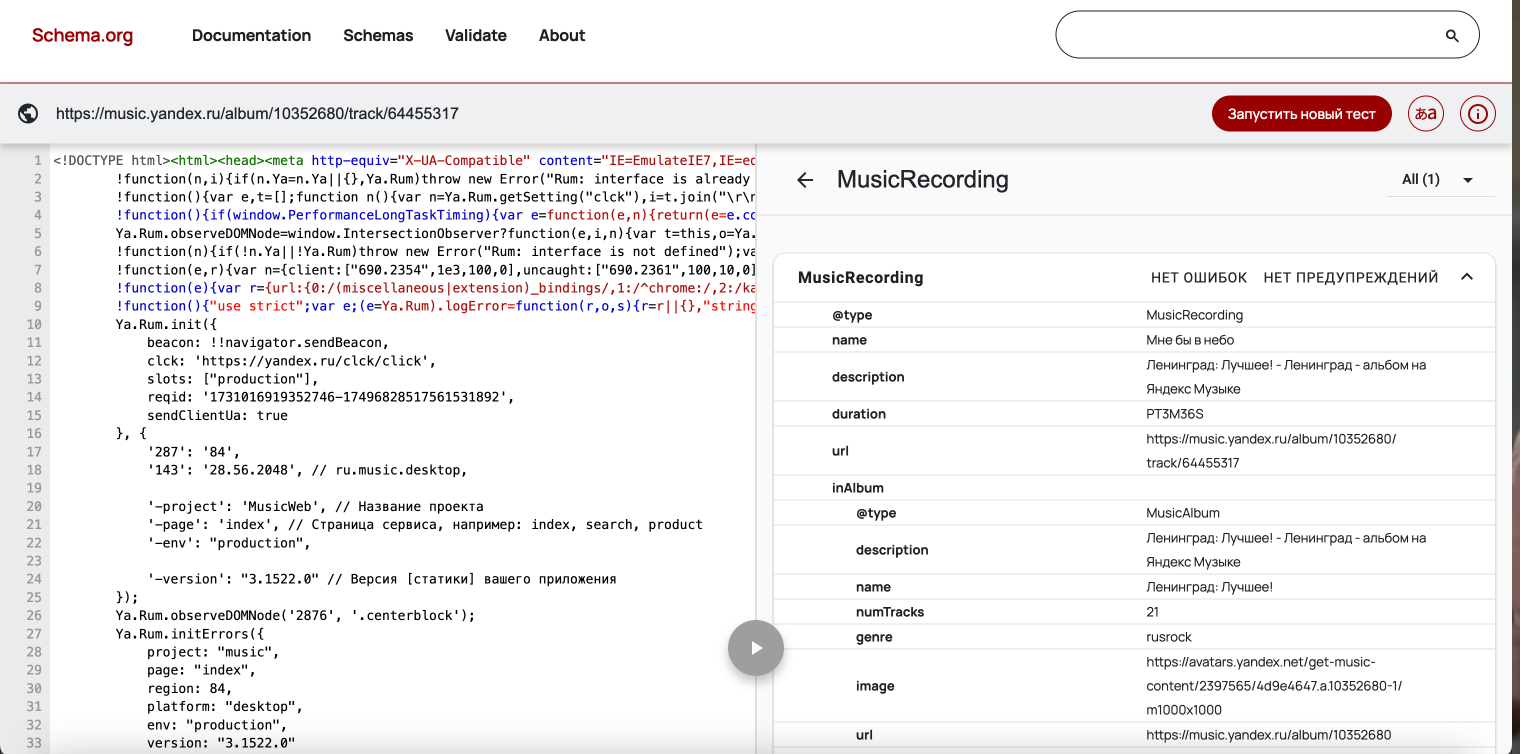This screenshot has width=1520, height=754.
Task: Open the Documentation menu
Action: 251,36
